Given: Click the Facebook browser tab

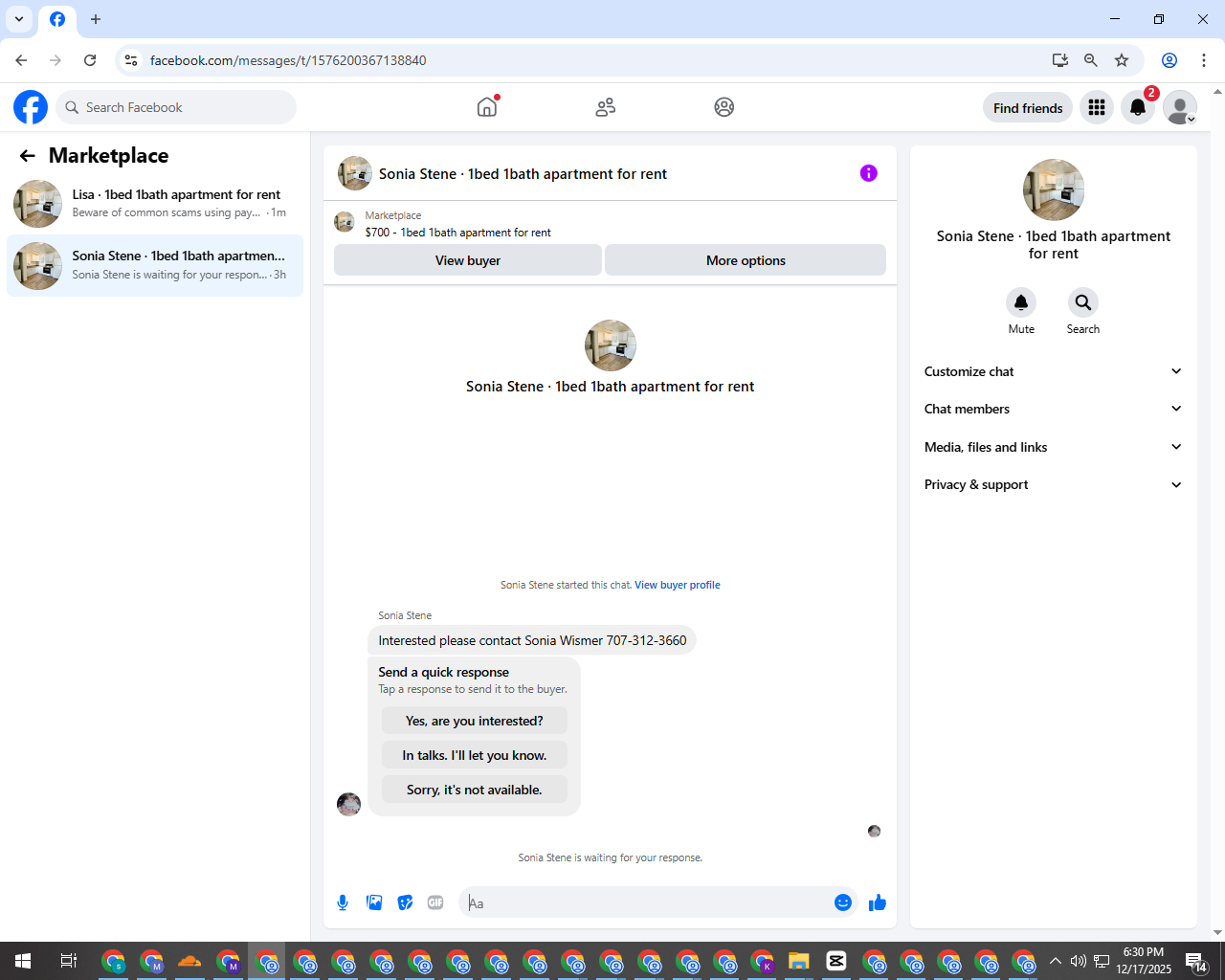Looking at the screenshot, I should [57, 19].
